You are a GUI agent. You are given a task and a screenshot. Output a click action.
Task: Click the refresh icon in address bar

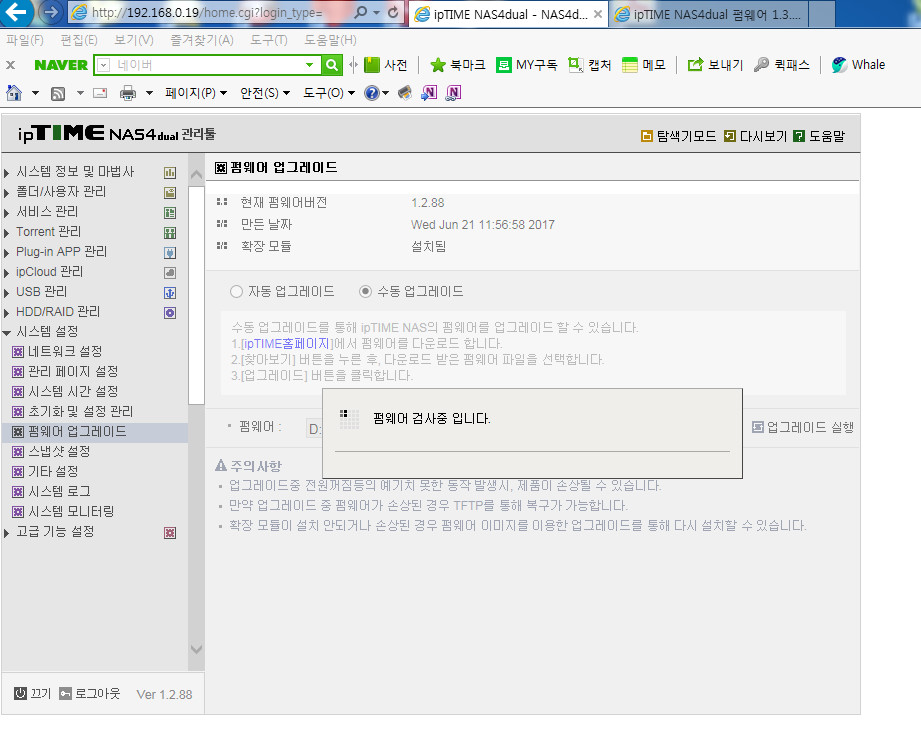pos(393,12)
